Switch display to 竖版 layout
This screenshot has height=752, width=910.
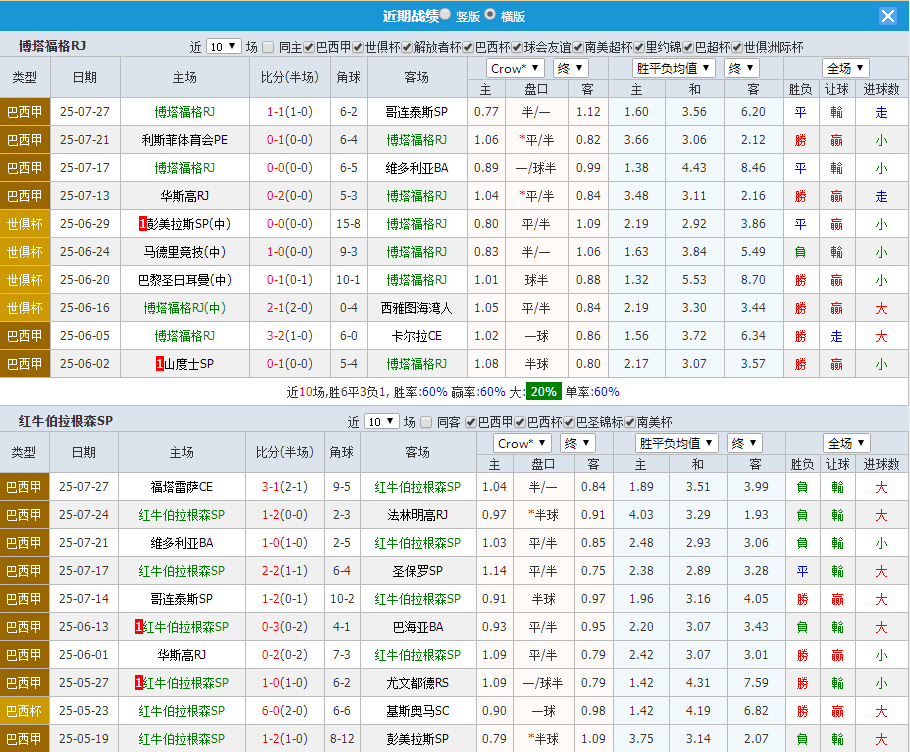pyautogui.click(x=444, y=14)
